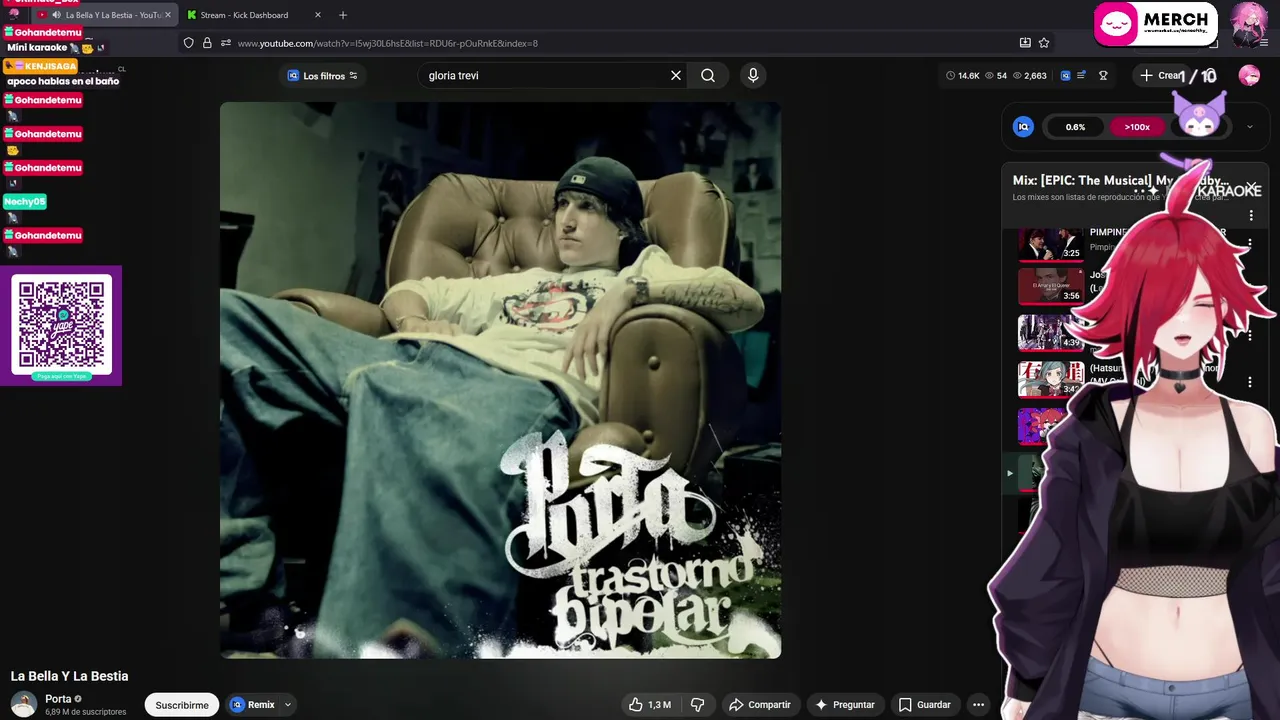Click the 2,663 total views stat
Viewport: 1280px width, 720px height.
click(x=1030, y=76)
